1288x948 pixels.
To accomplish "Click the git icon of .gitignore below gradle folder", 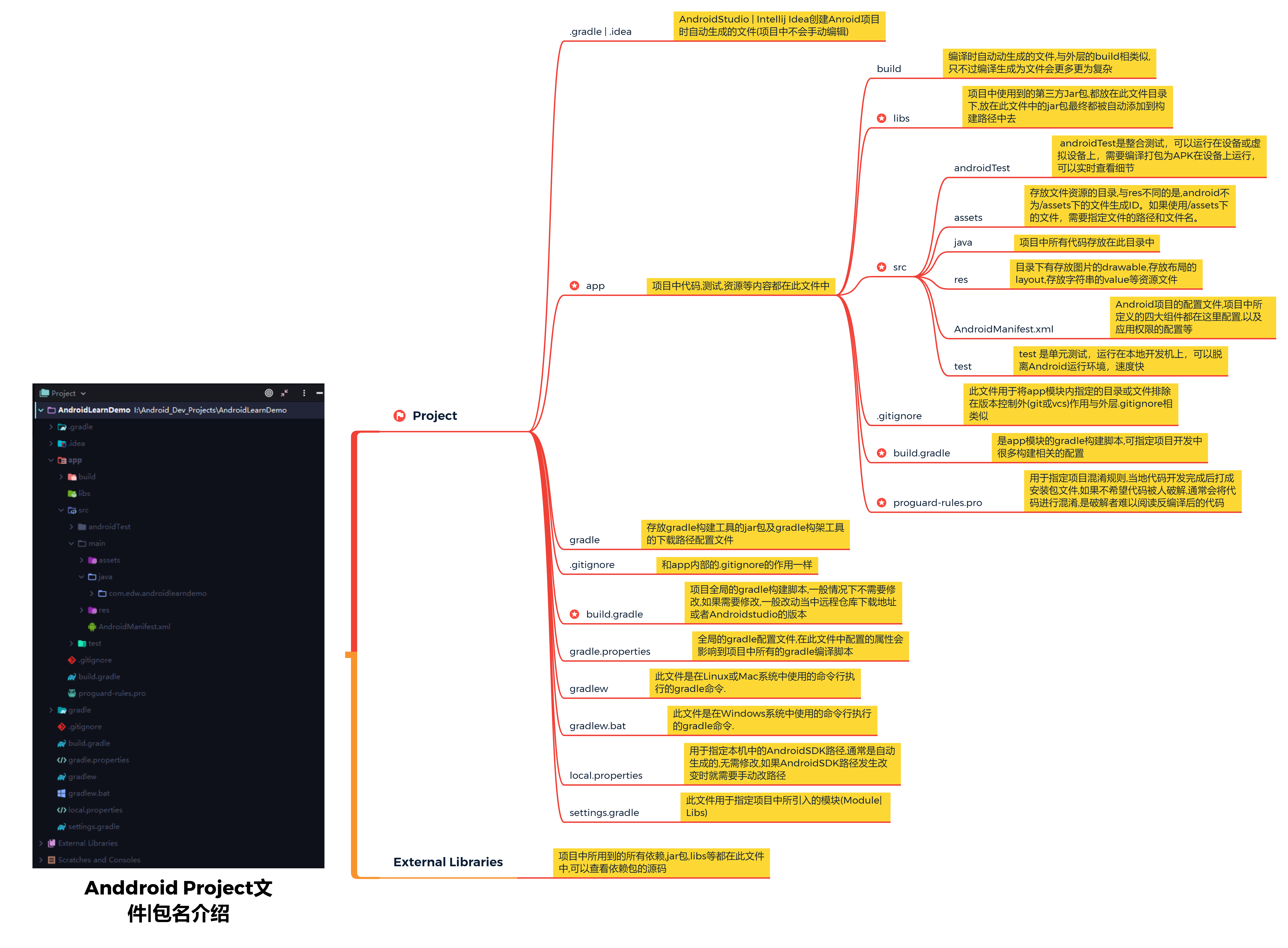I will (x=61, y=726).
